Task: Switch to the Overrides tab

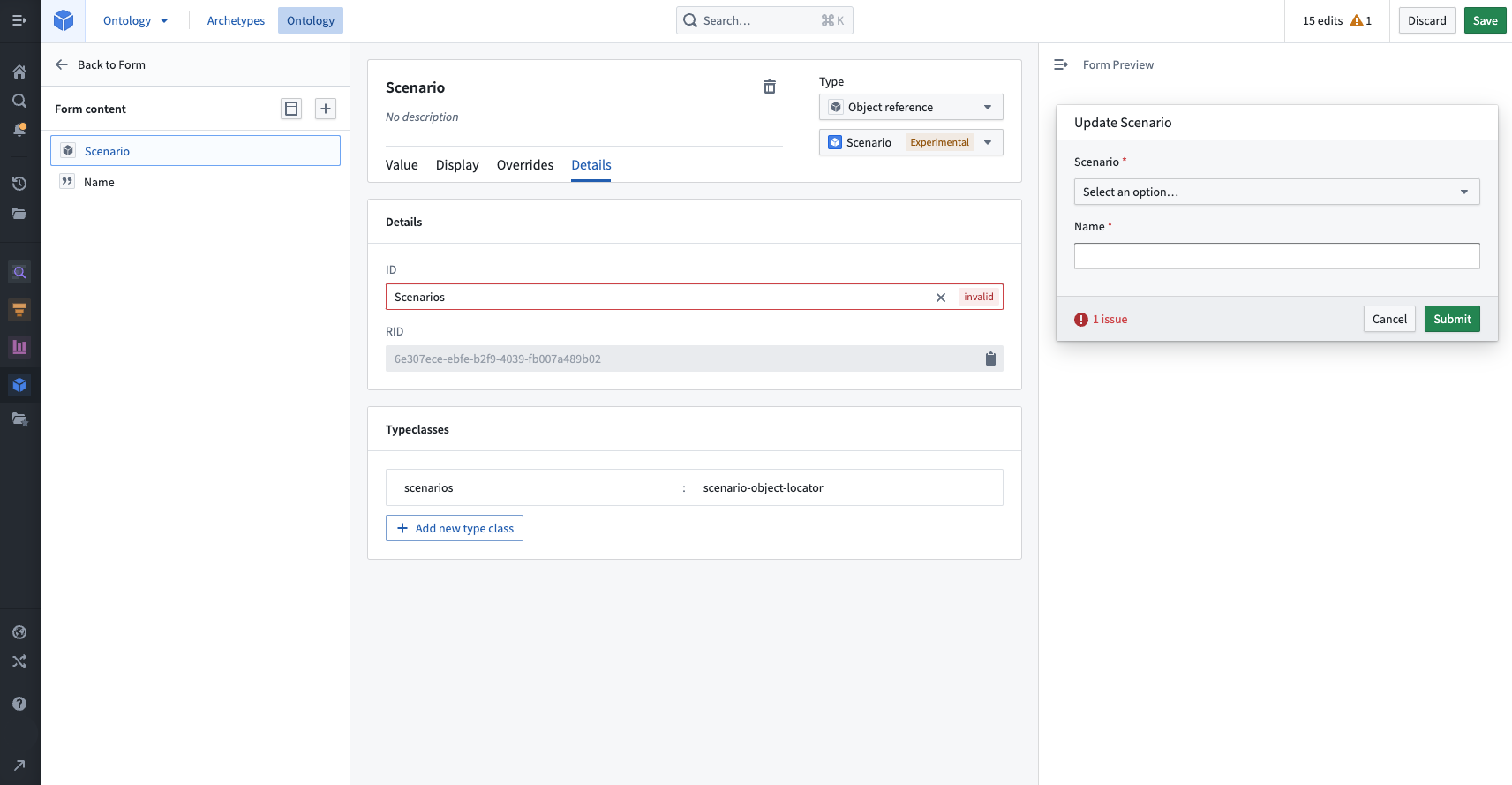Action: coord(525,165)
